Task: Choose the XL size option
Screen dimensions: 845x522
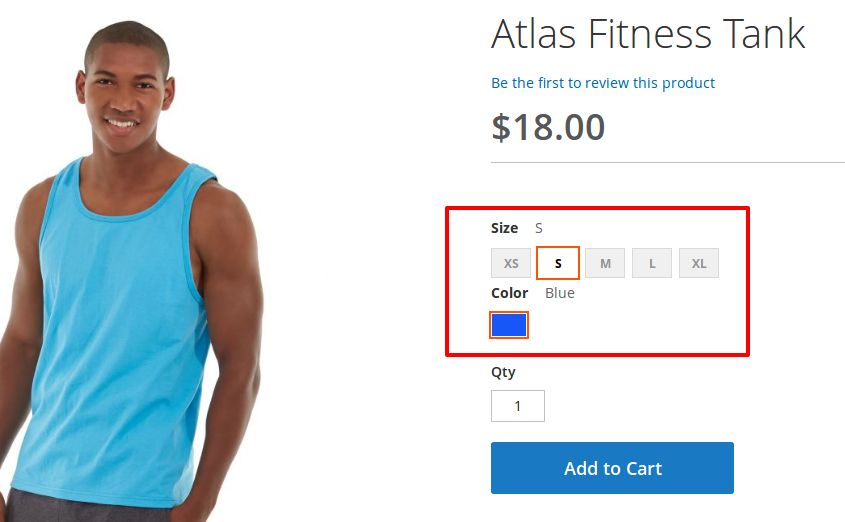Action: (x=699, y=263)
